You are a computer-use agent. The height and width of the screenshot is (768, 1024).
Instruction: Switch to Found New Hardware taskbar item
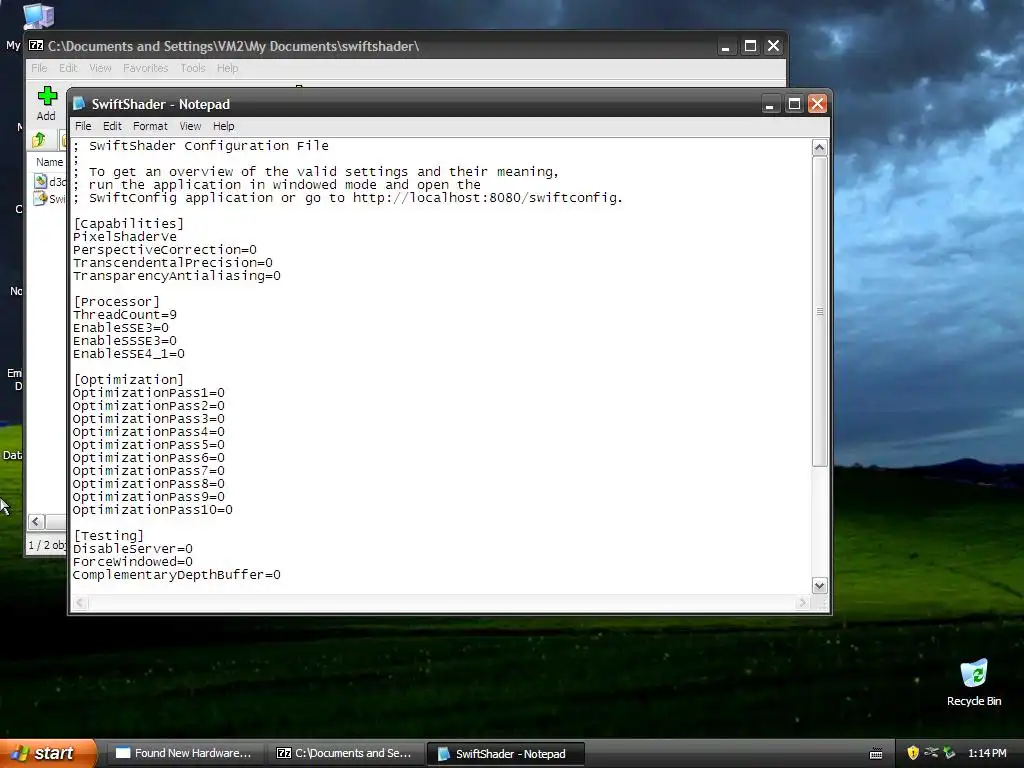click(x=184, y=753)
